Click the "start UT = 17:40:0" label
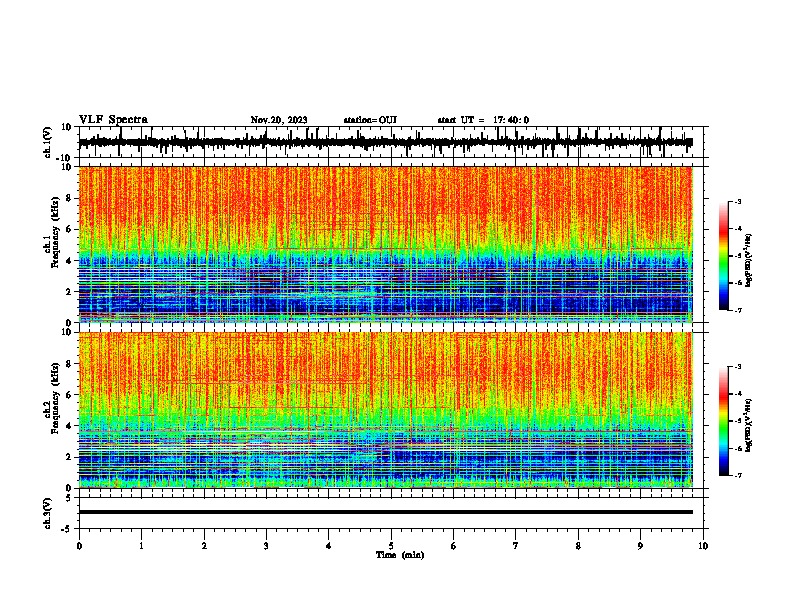The width and height of the screenshot is (792, 612). (483, 120)
